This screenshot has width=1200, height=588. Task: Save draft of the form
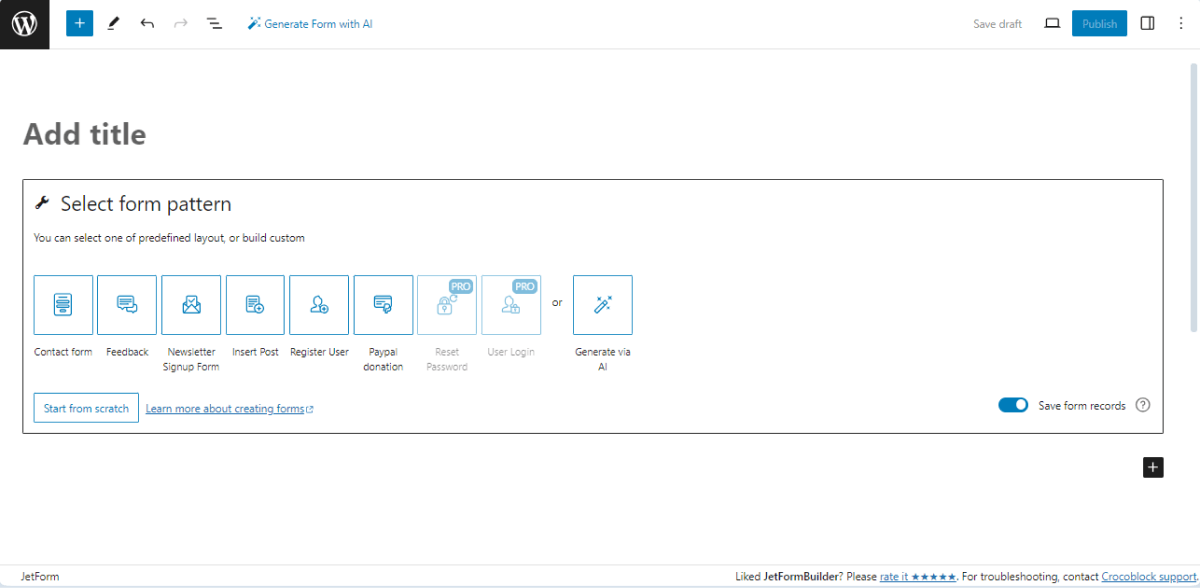pos(997,24)
